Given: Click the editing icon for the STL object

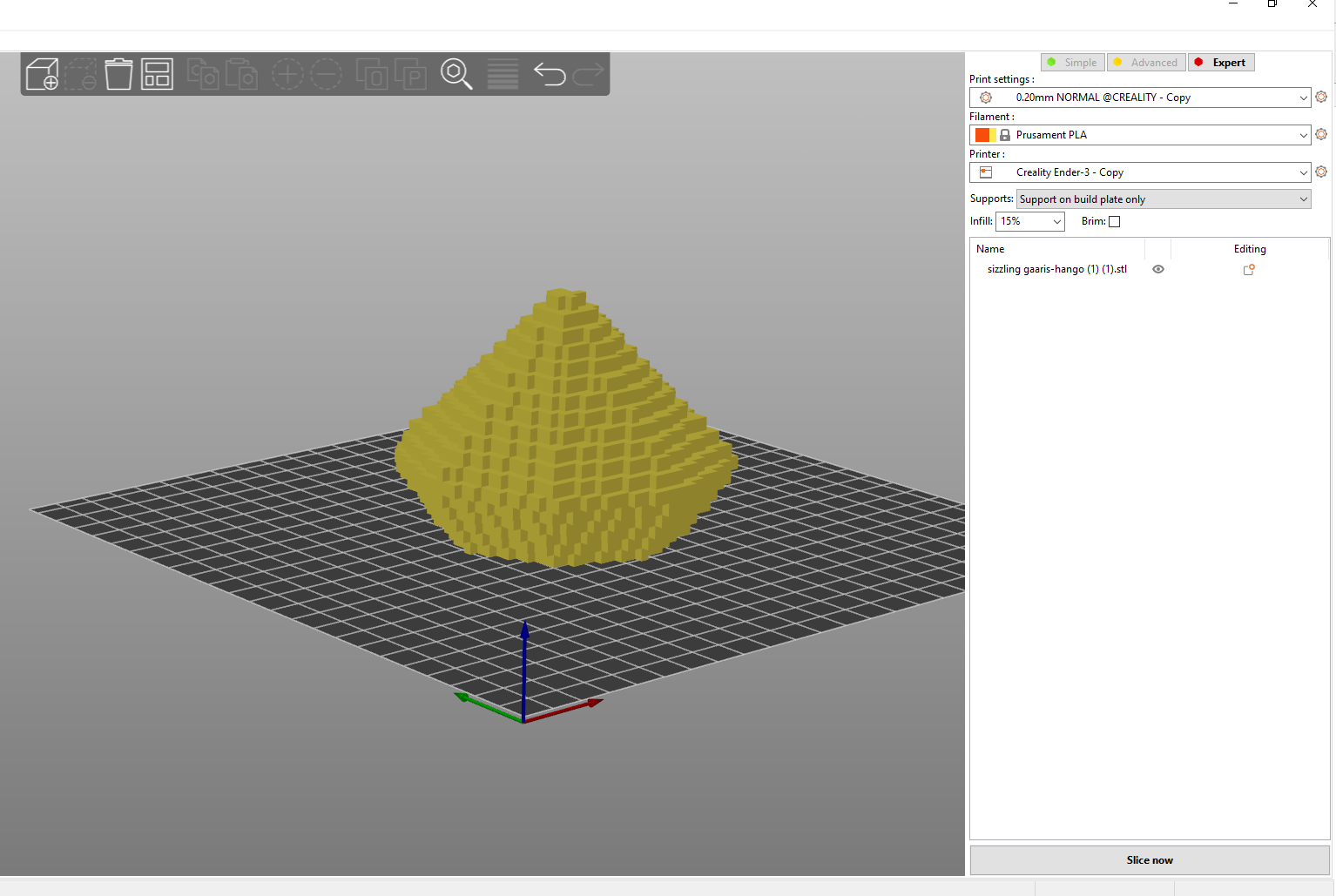Looking at the screenshot, I should 1249,270.
